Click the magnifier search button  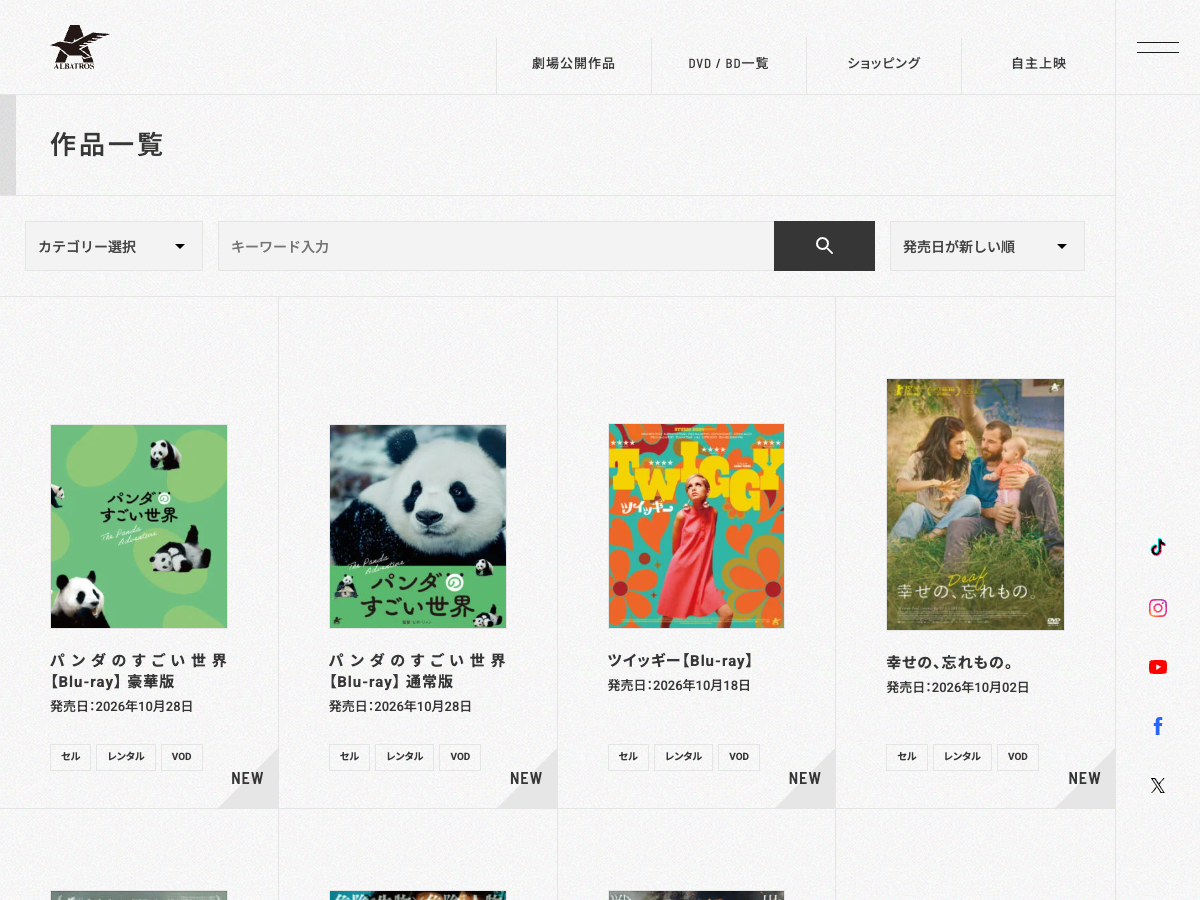click(824, 246)
